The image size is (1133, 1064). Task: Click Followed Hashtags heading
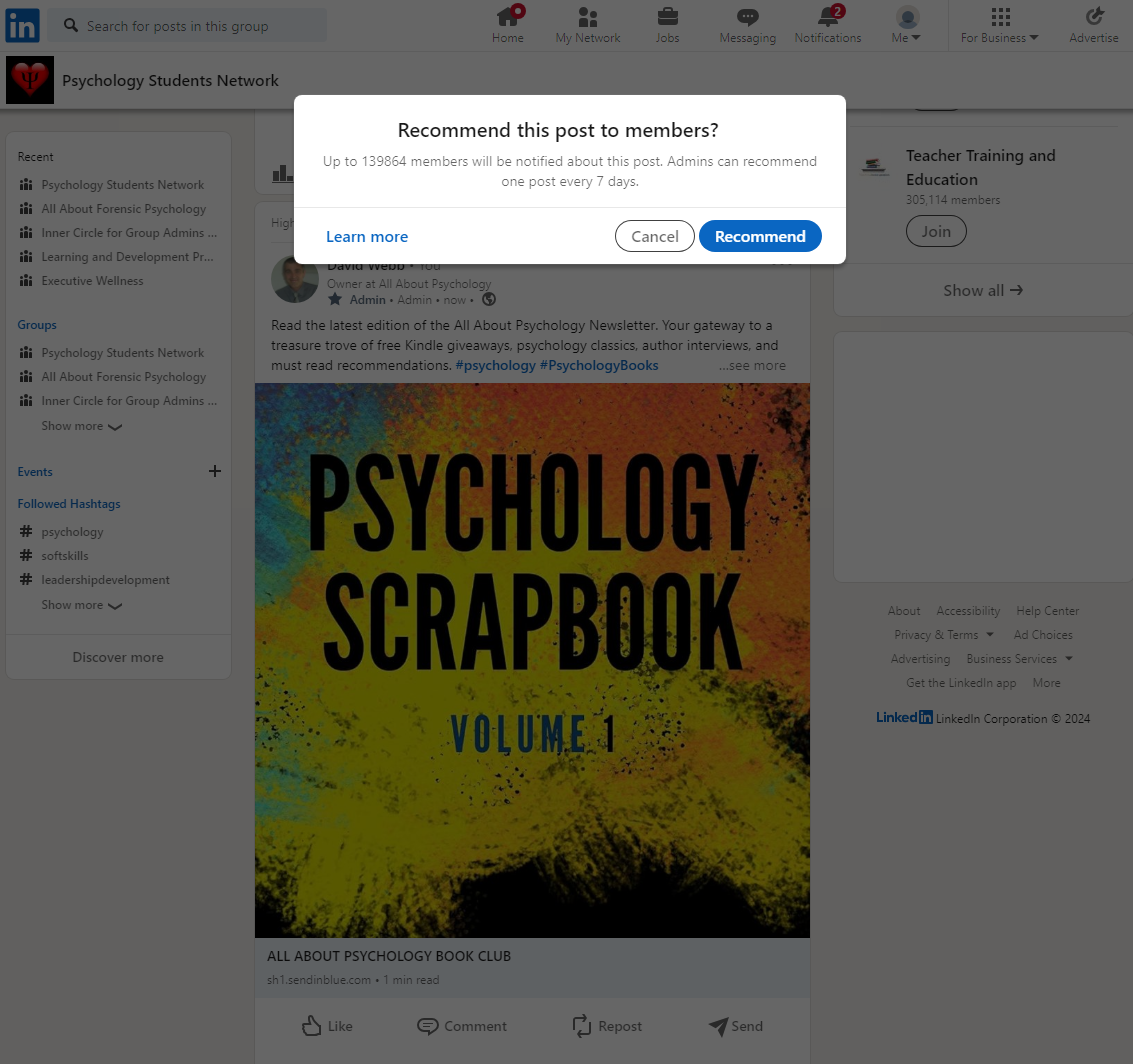pyautogui.click(x=69, y=503)
